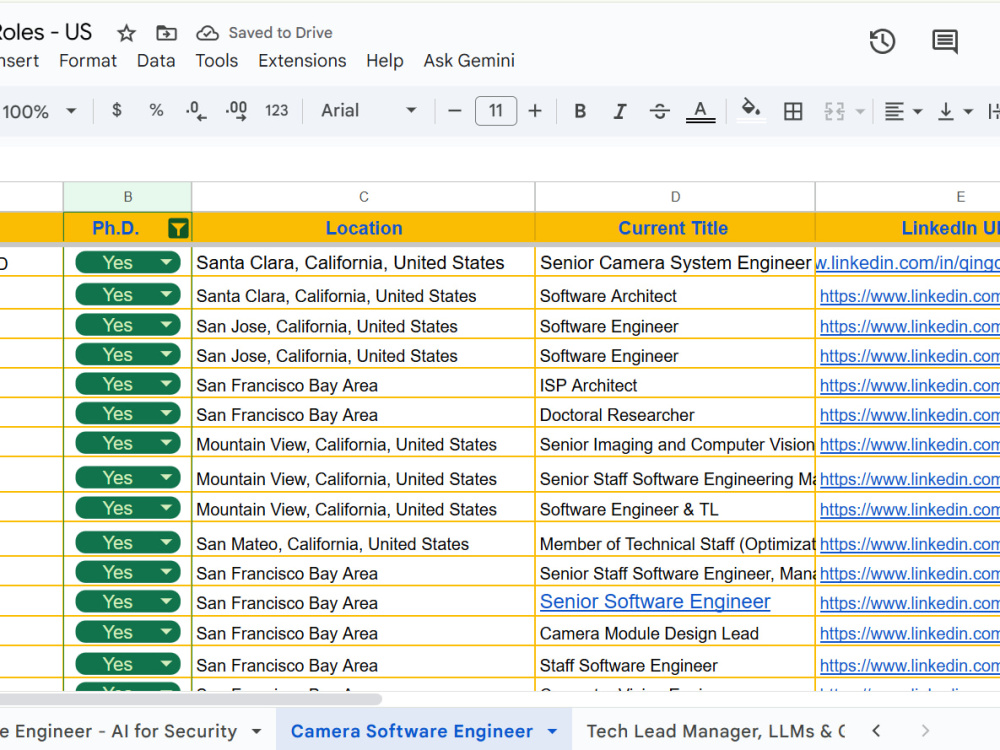This screenshot has width=1000, height=750.
Task: Open the Tools menu
Action: (216, 61)
